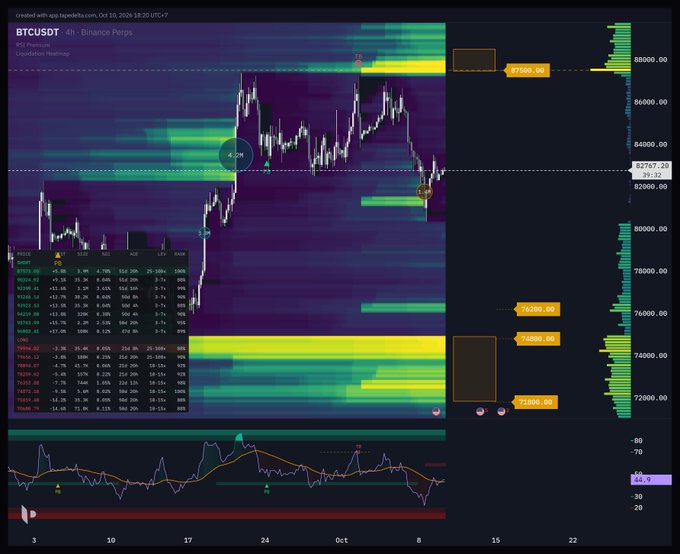The height and width of the screenshot is (554, 680).
Task: Click the yellow PB triangle in table header
Action: click(x=58, y=255)
